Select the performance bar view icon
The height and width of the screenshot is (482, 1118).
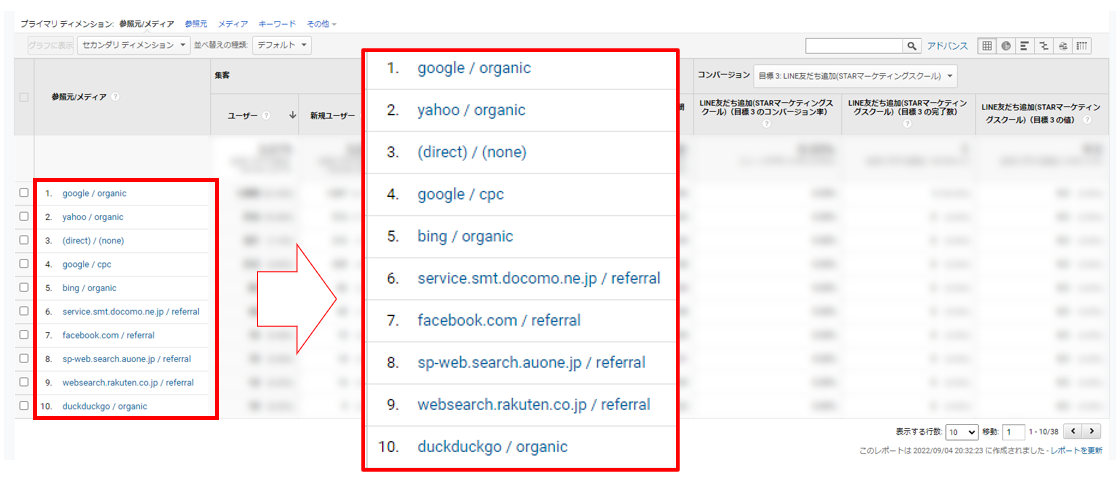[x=1024, y=46]
